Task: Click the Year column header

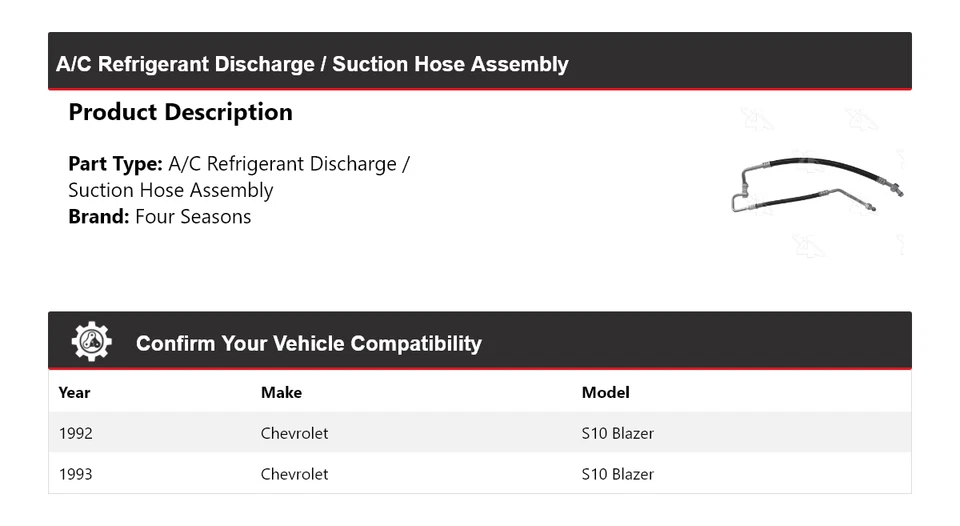Action: pos(74,392)
